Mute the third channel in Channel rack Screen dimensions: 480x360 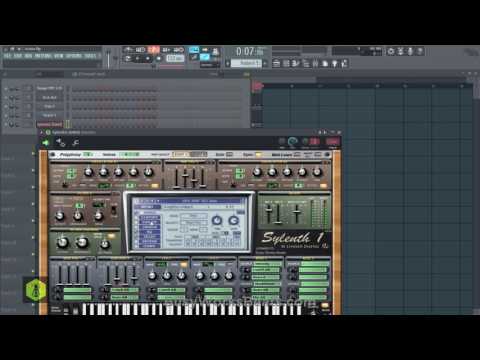pyautogui.click(x=6, y=107)
